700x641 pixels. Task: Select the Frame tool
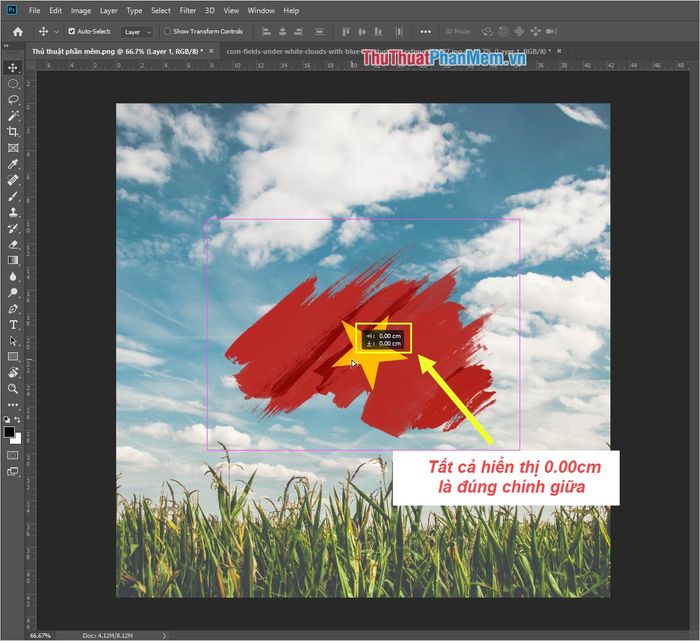click(x=12, y=148)
